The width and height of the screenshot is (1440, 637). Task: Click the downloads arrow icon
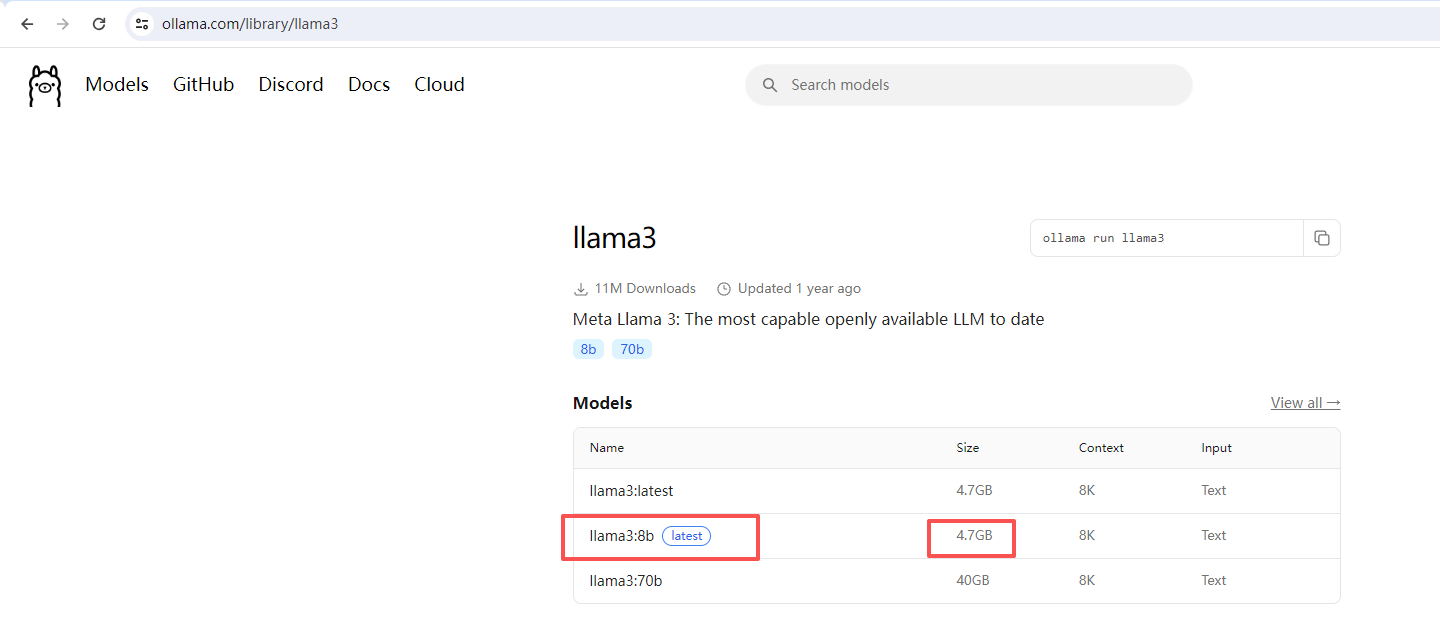click(580, 289)
